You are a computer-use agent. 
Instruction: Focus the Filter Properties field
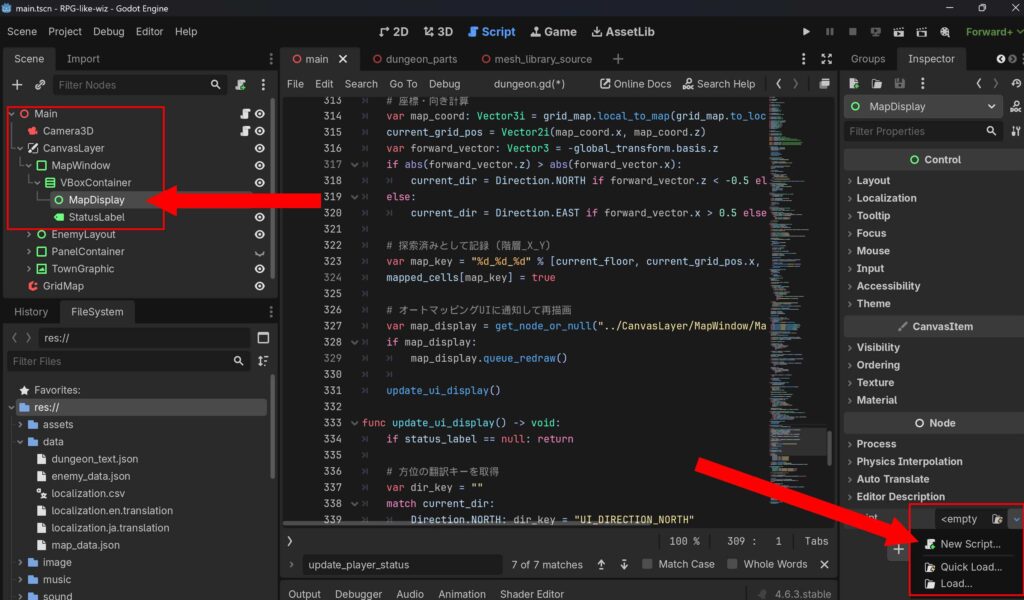point(923,131)
